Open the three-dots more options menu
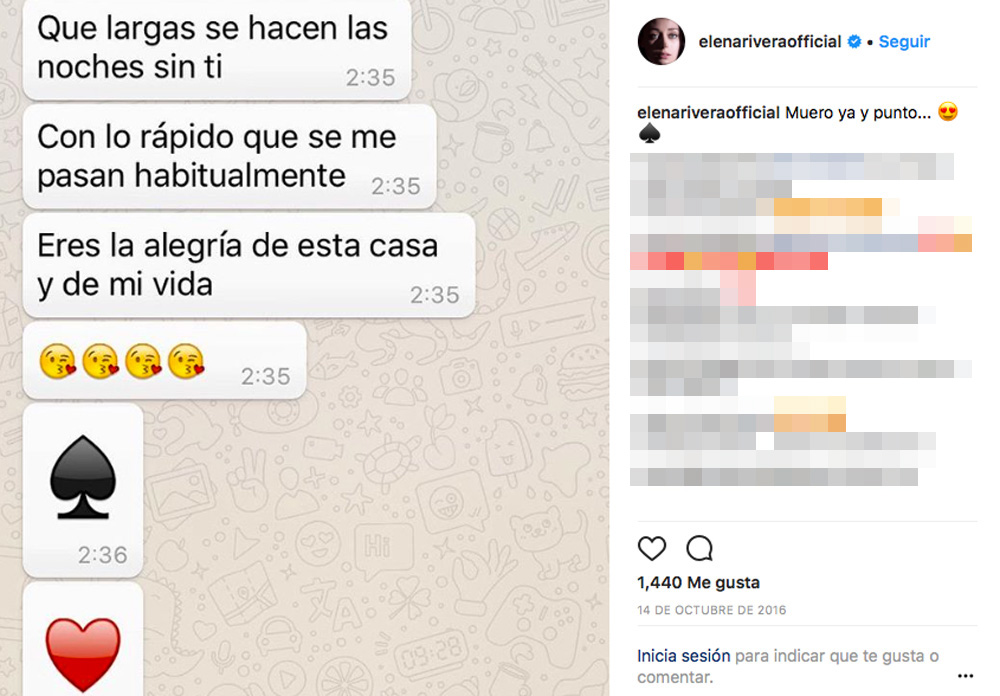 click(x=966, y=676)
